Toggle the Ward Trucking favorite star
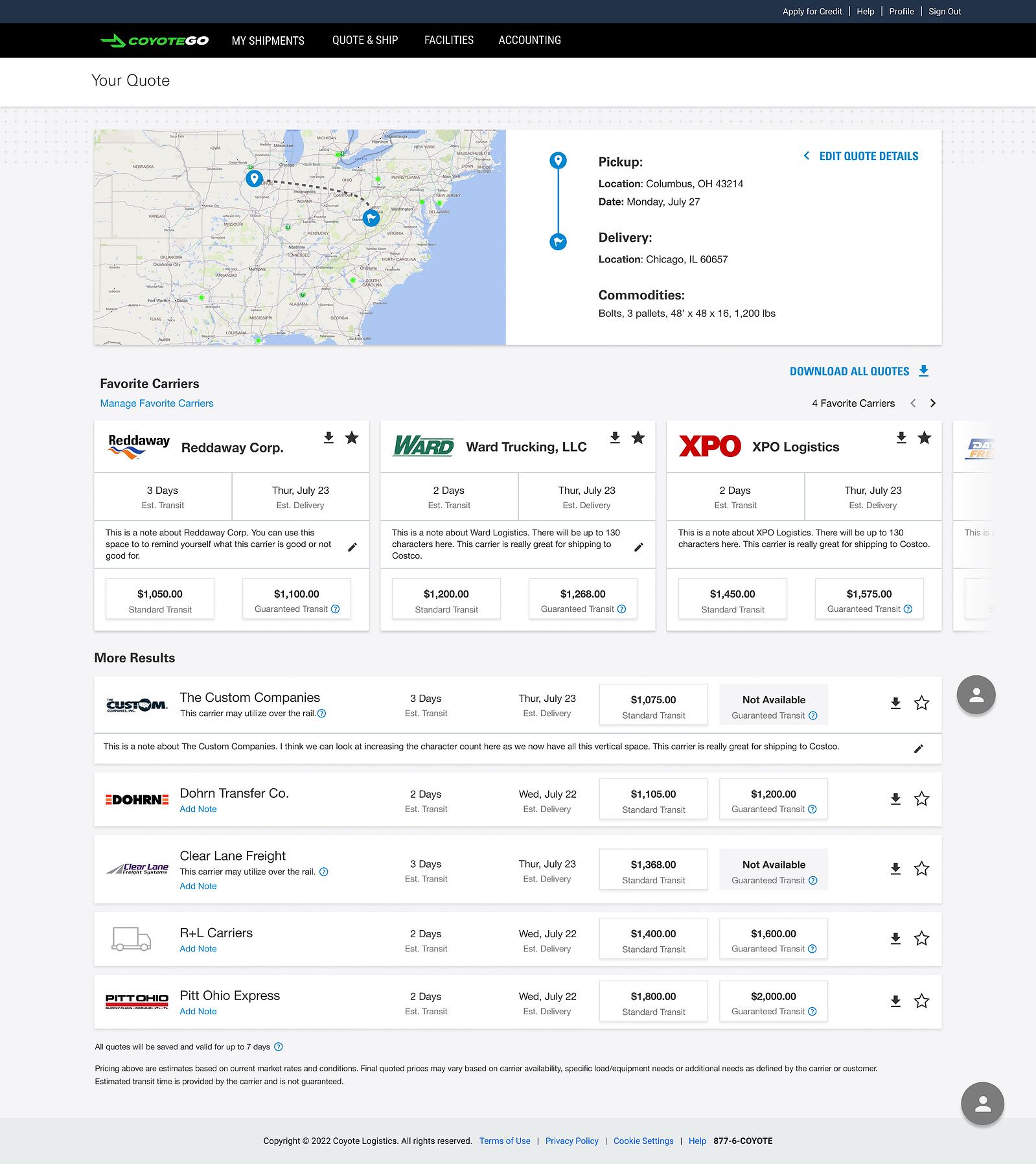The width and height of the screenshot is (1036, 1164). click(638, 438)
